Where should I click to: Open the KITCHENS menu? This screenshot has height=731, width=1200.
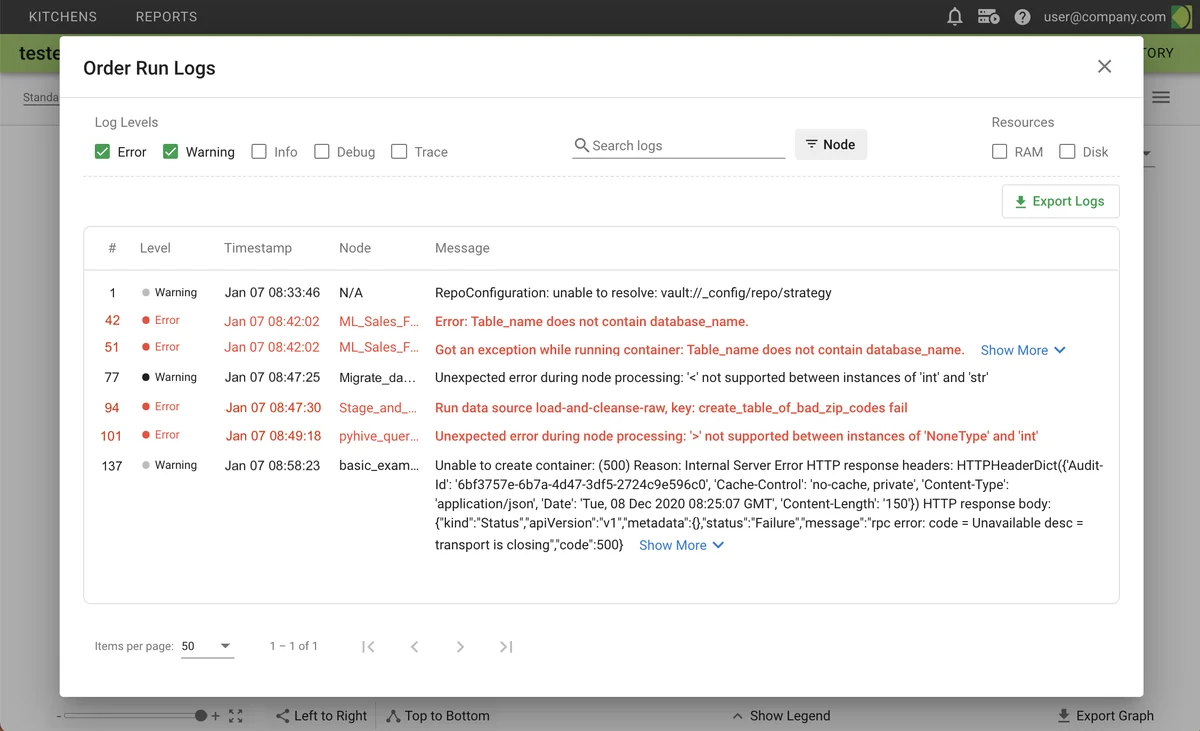click(63, 17)
